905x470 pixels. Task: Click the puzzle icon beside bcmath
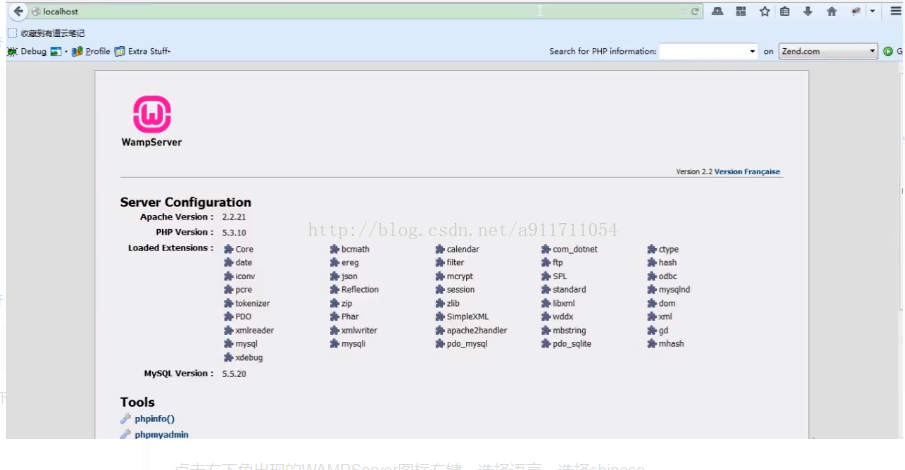[334, 249]
